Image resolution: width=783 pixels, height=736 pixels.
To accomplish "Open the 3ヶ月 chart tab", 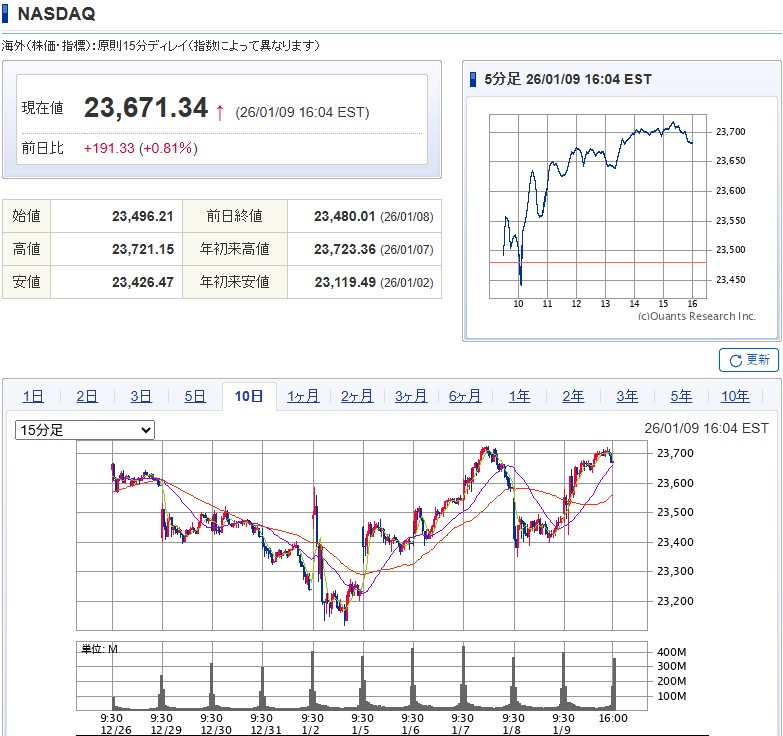I will (x=411, y=396).
